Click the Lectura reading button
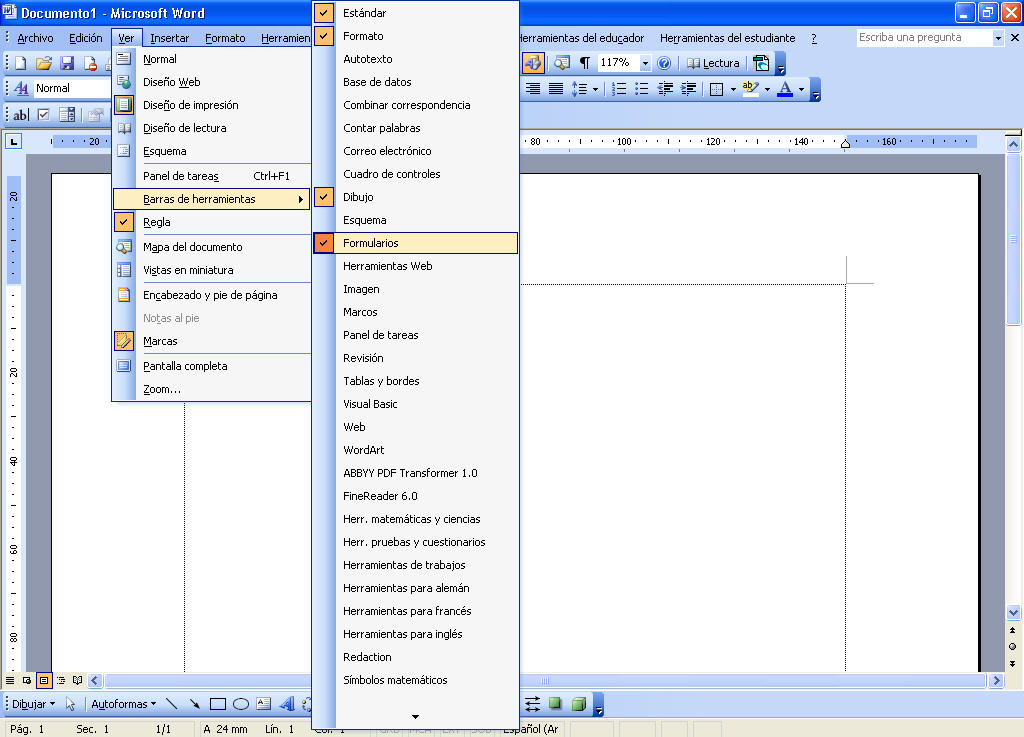 (713, 63)
